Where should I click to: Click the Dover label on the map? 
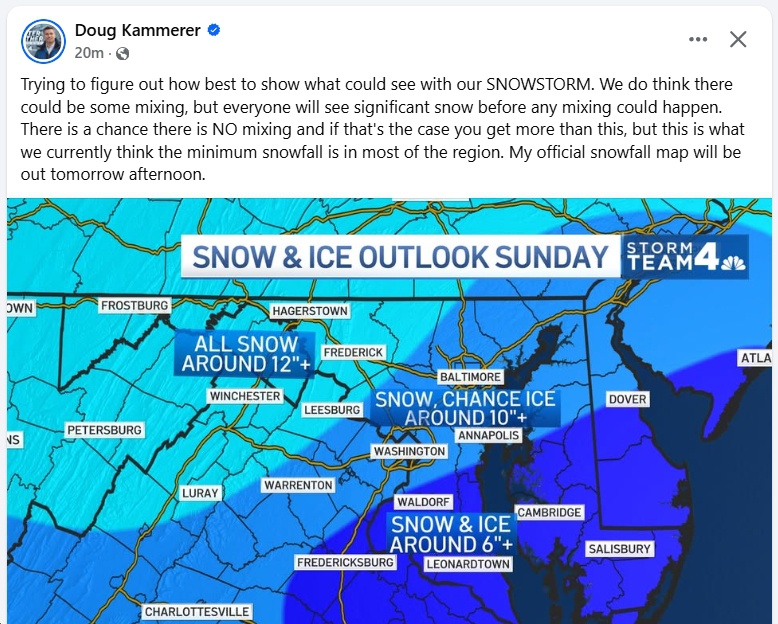pos(627,399)
